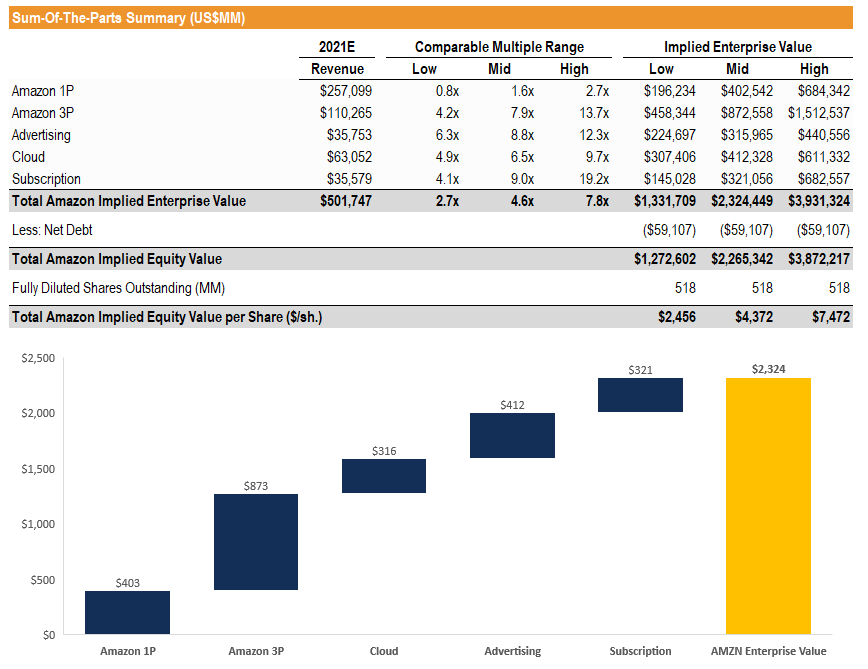Click Cloud low value $307,406
The width and height of the screenshot is (868, 669).
(669, 157)
